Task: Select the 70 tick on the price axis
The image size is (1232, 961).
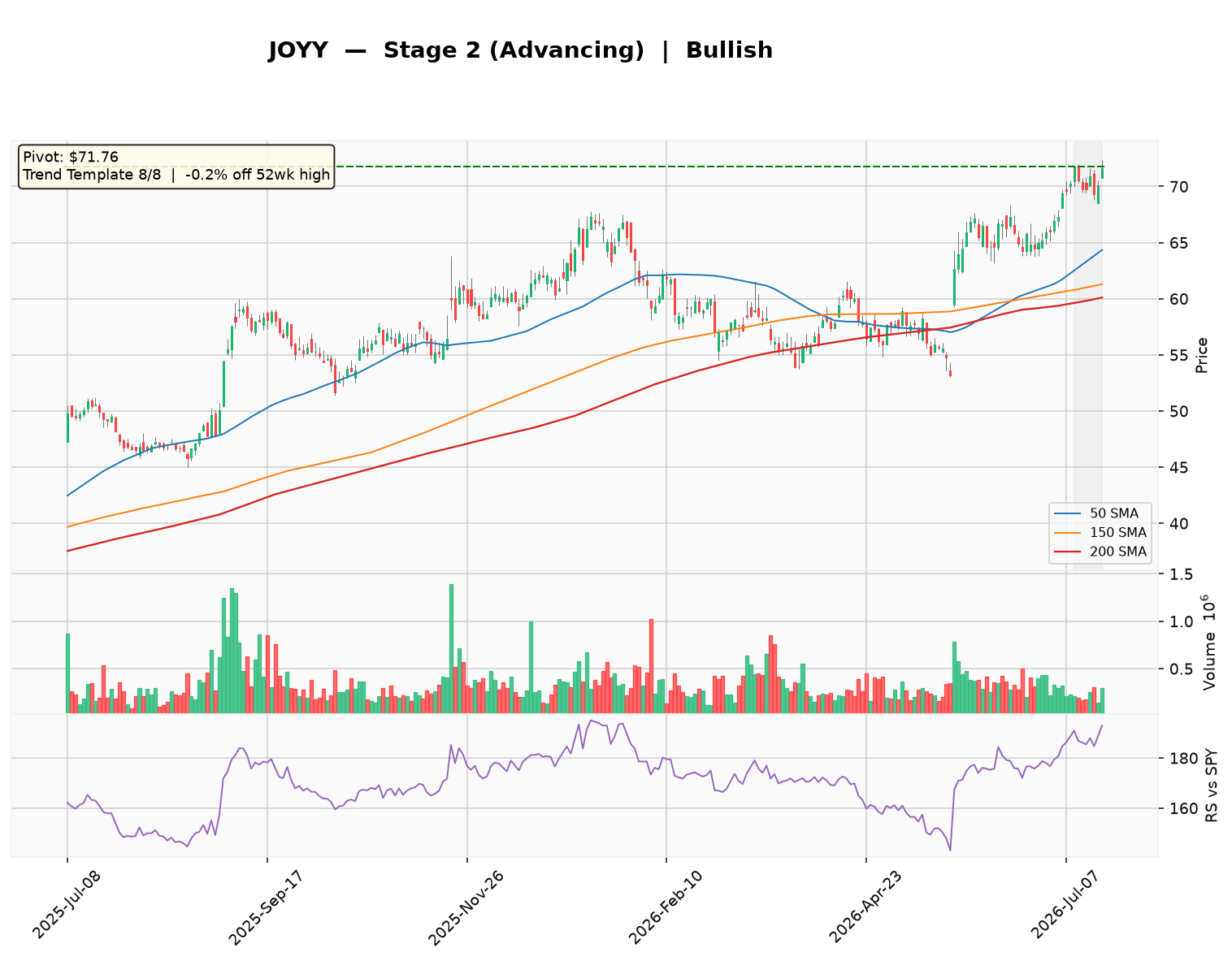Action: [1178, 187]
